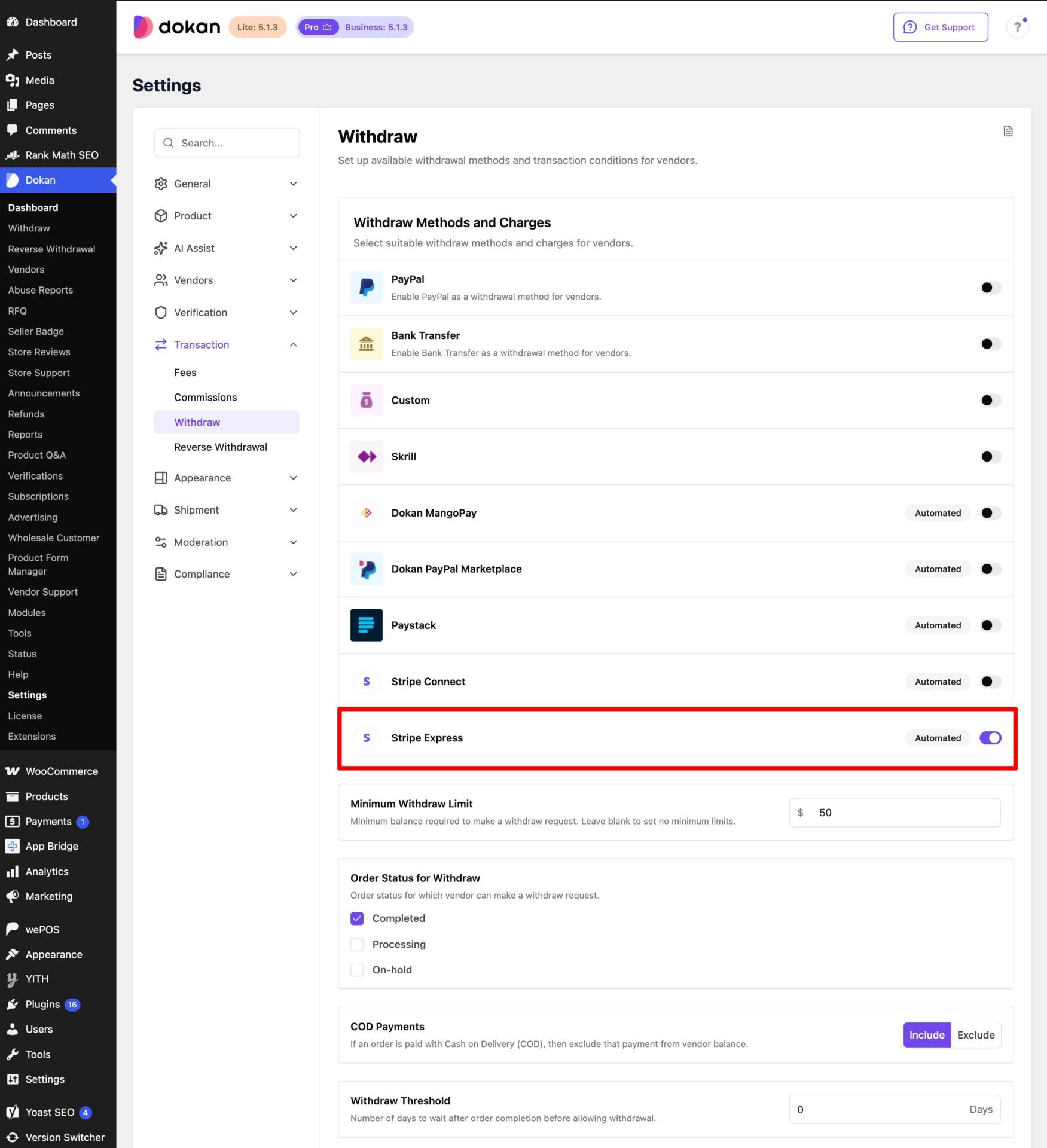Expand the Compliance chevron
This screenshot has height=1148, width=1047.
(293, 574)
